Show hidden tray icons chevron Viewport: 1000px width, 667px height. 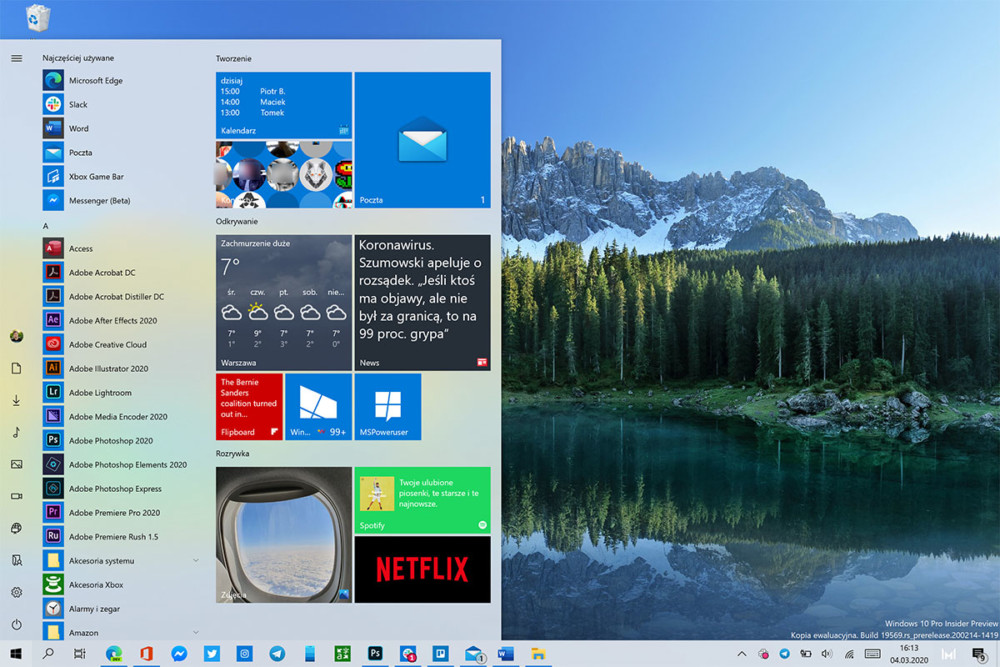[x=742, y=654]
